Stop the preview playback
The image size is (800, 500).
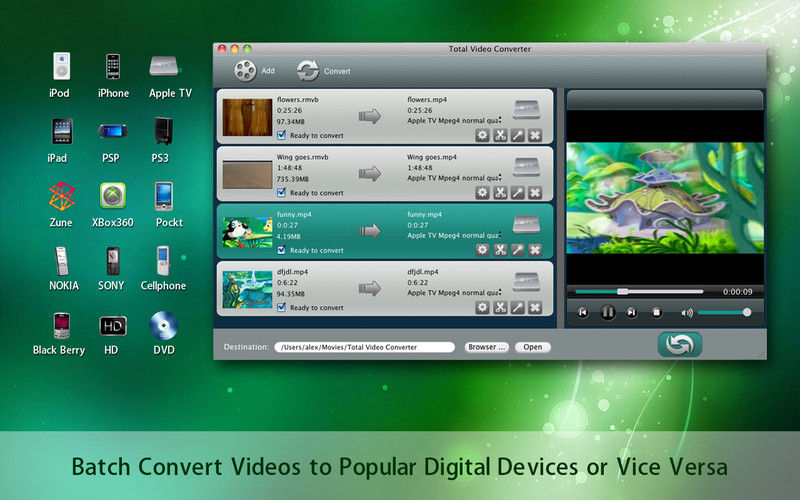tap(657, 312)
